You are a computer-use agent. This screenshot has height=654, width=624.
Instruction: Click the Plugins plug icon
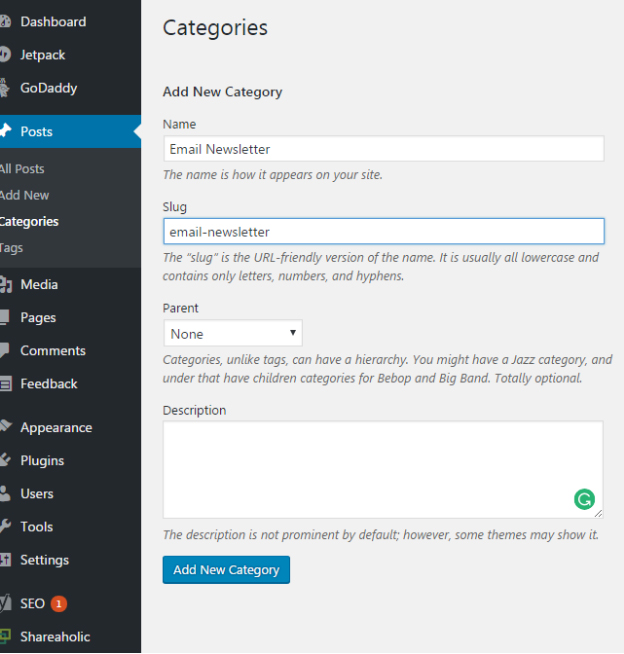click(5, 461)
